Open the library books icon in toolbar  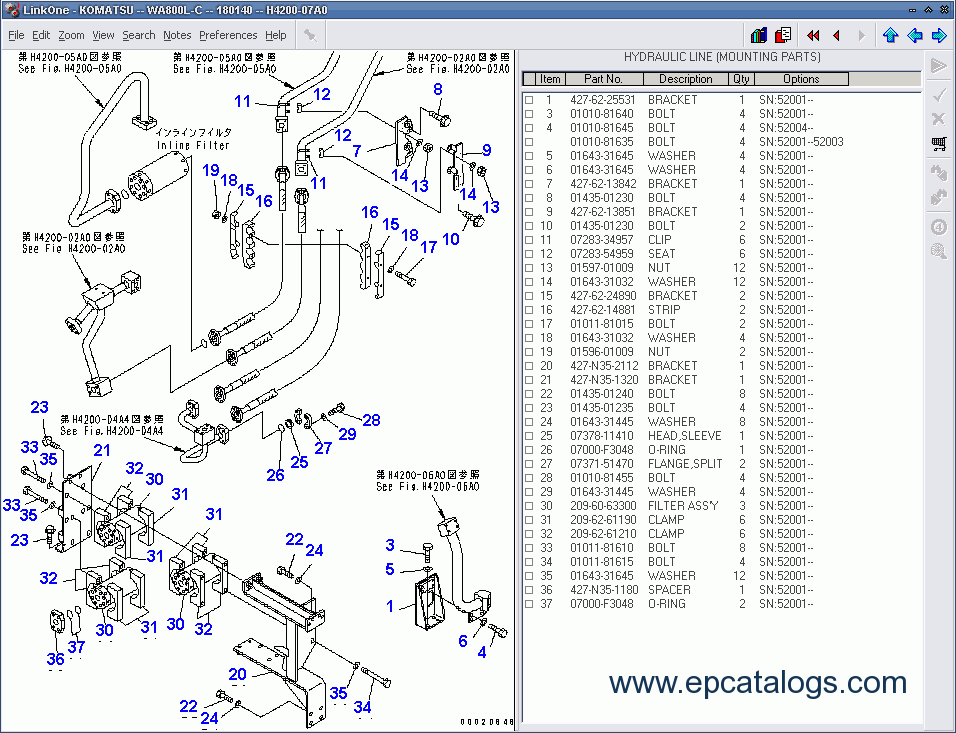coord(758,35)
